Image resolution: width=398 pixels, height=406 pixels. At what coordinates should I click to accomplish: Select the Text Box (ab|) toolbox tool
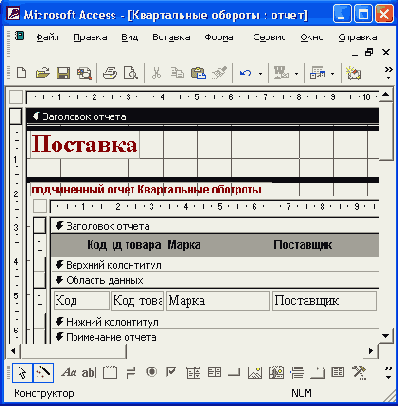(89, 372)
